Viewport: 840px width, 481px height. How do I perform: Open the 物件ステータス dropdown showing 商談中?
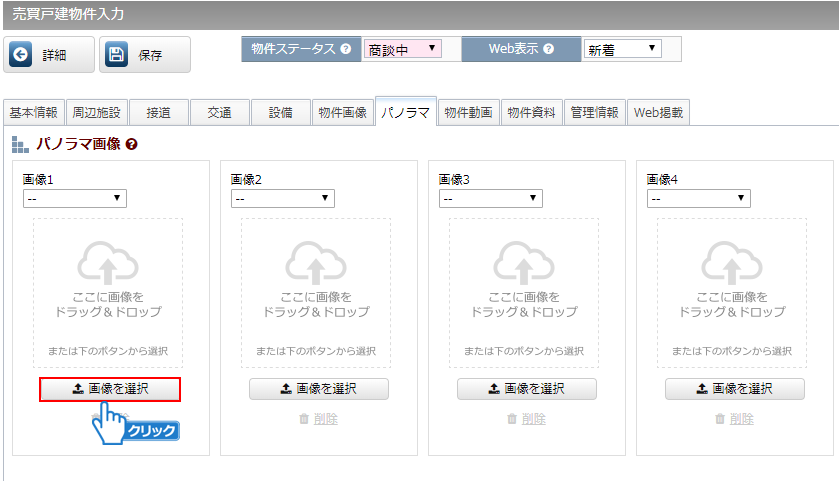point(402,49)
